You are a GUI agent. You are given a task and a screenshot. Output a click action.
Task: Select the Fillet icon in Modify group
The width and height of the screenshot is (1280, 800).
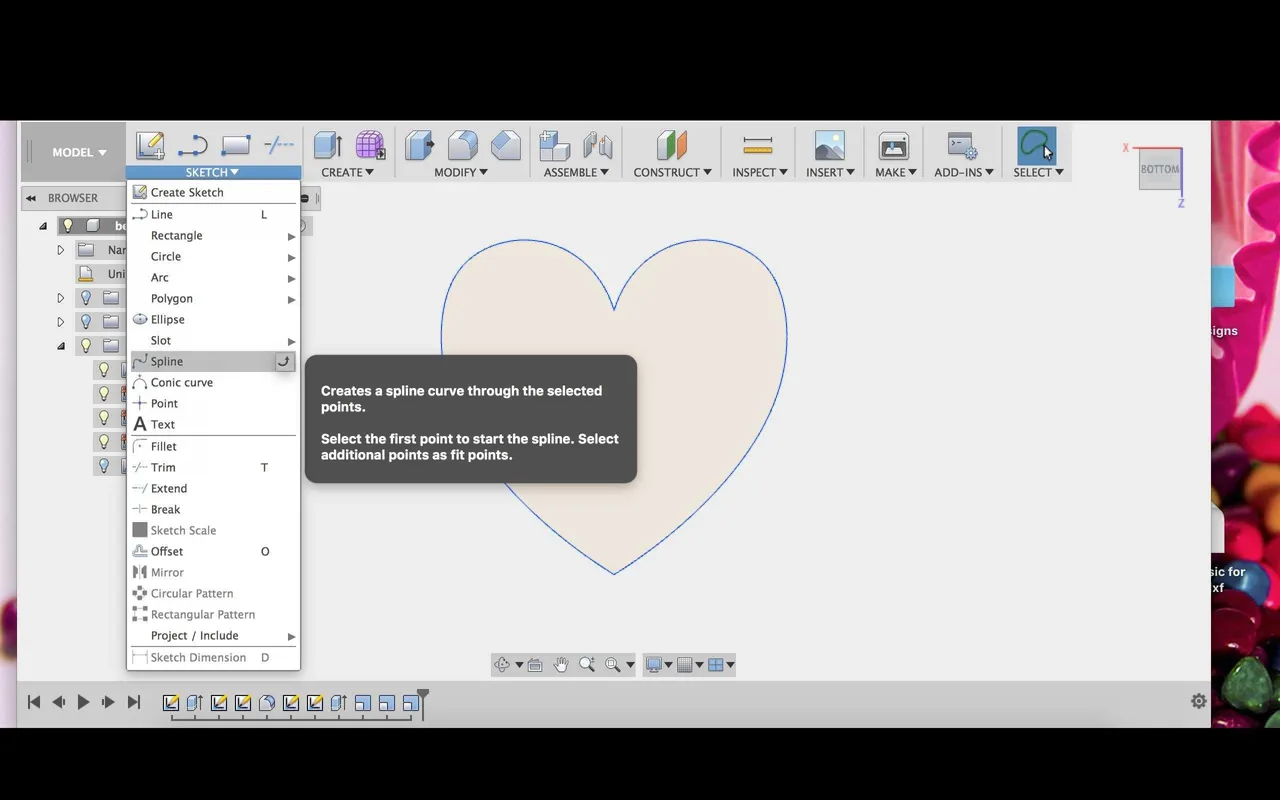click(x=462, y=146)
